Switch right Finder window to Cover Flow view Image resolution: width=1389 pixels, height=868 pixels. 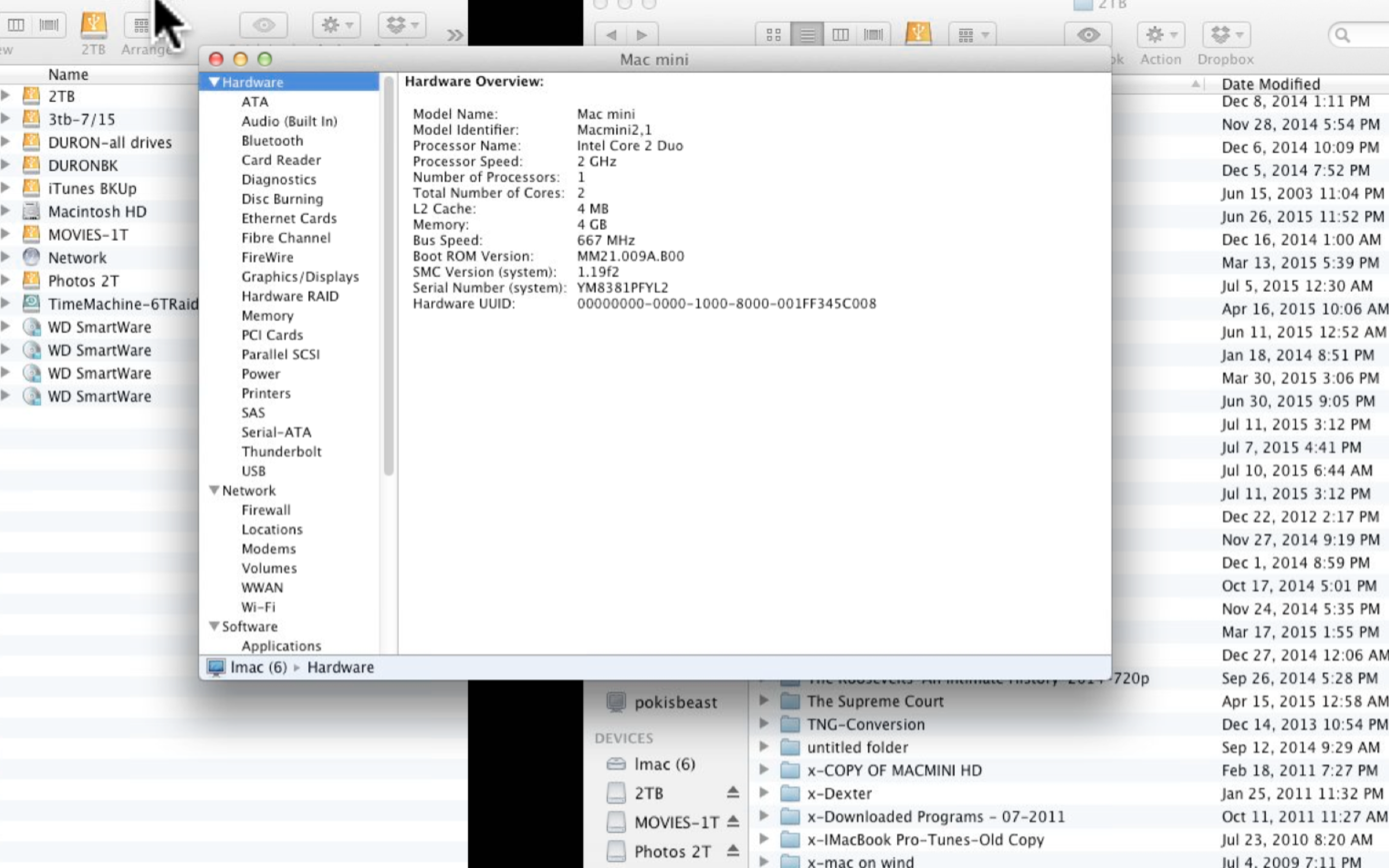point(874,35)
